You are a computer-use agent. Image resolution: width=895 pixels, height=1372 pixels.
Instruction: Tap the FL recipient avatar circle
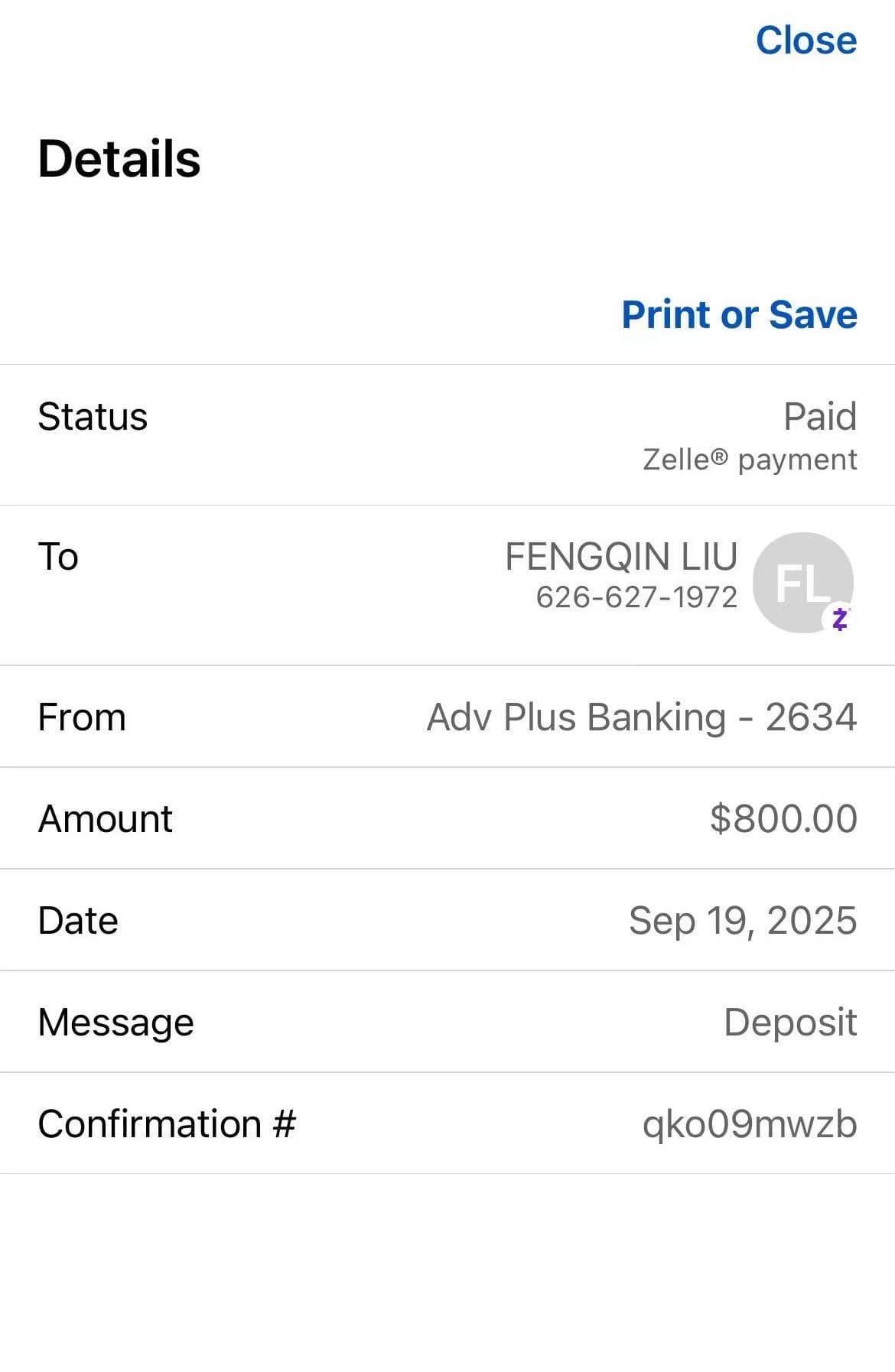(802, 582)
